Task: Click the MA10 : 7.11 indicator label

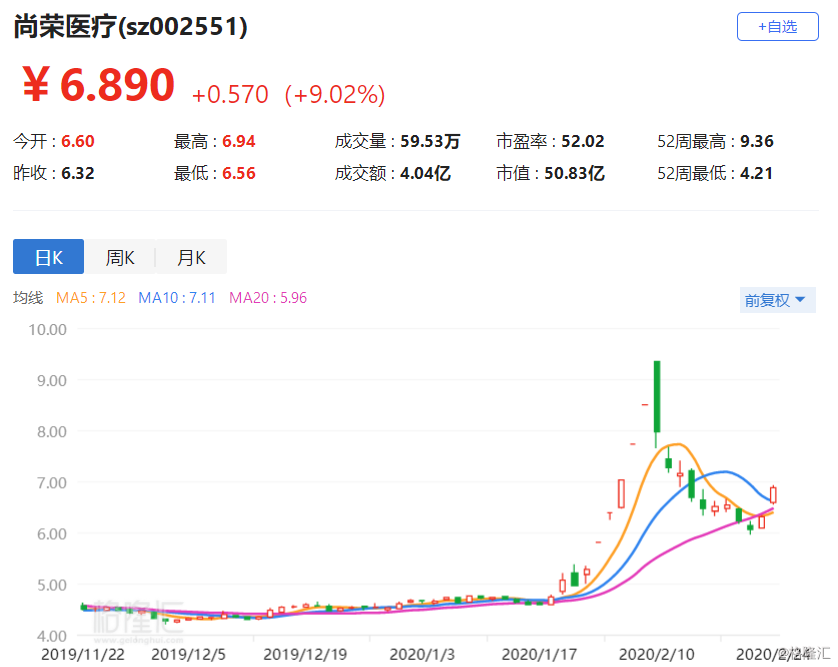Action: coord(177,298)
